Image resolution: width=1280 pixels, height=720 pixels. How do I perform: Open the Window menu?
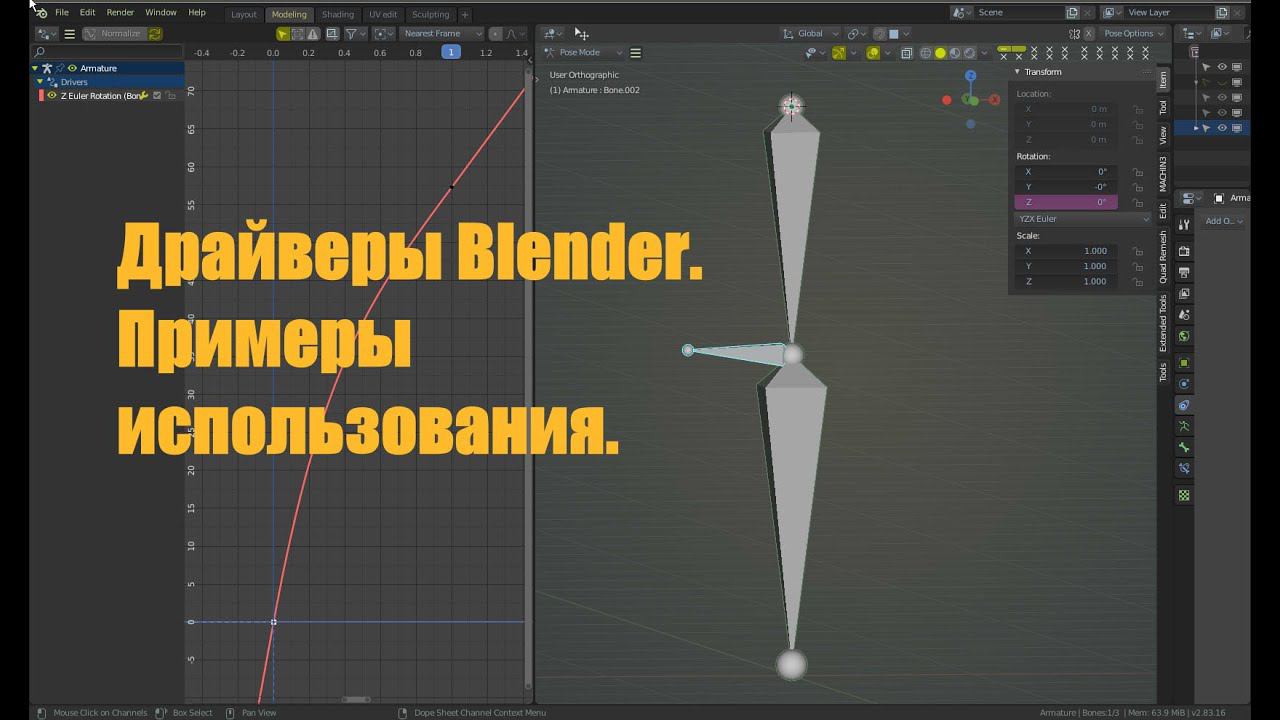(161, 12)
